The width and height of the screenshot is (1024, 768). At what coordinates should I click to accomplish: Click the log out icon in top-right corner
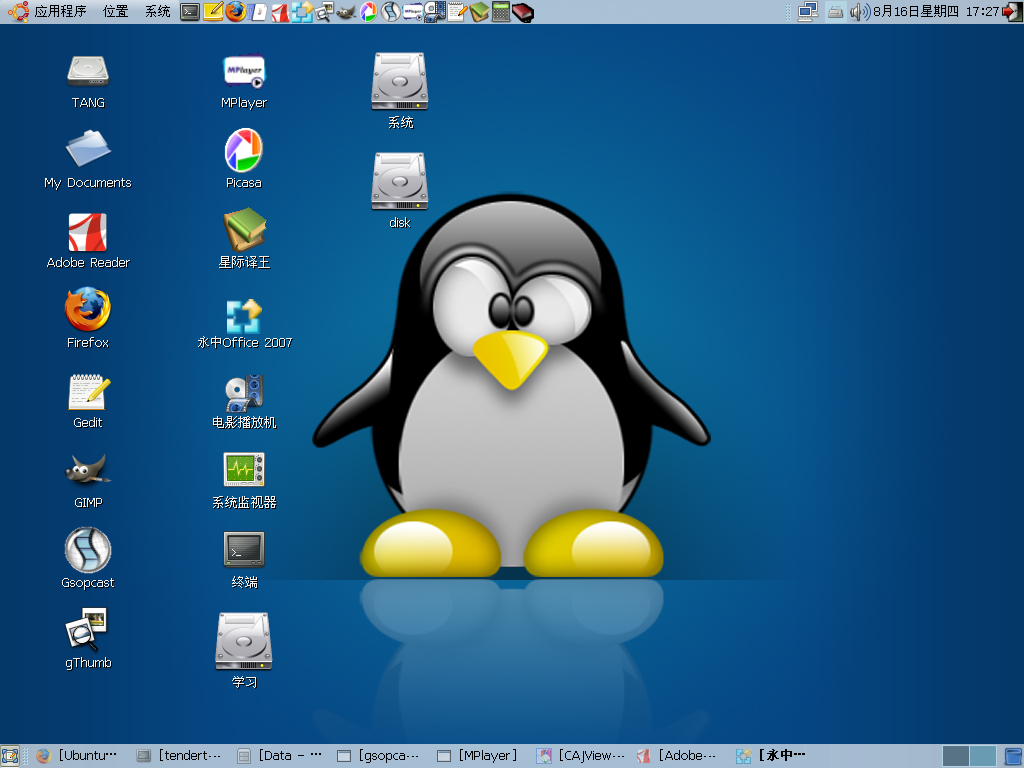click(x=1013, y=12)
